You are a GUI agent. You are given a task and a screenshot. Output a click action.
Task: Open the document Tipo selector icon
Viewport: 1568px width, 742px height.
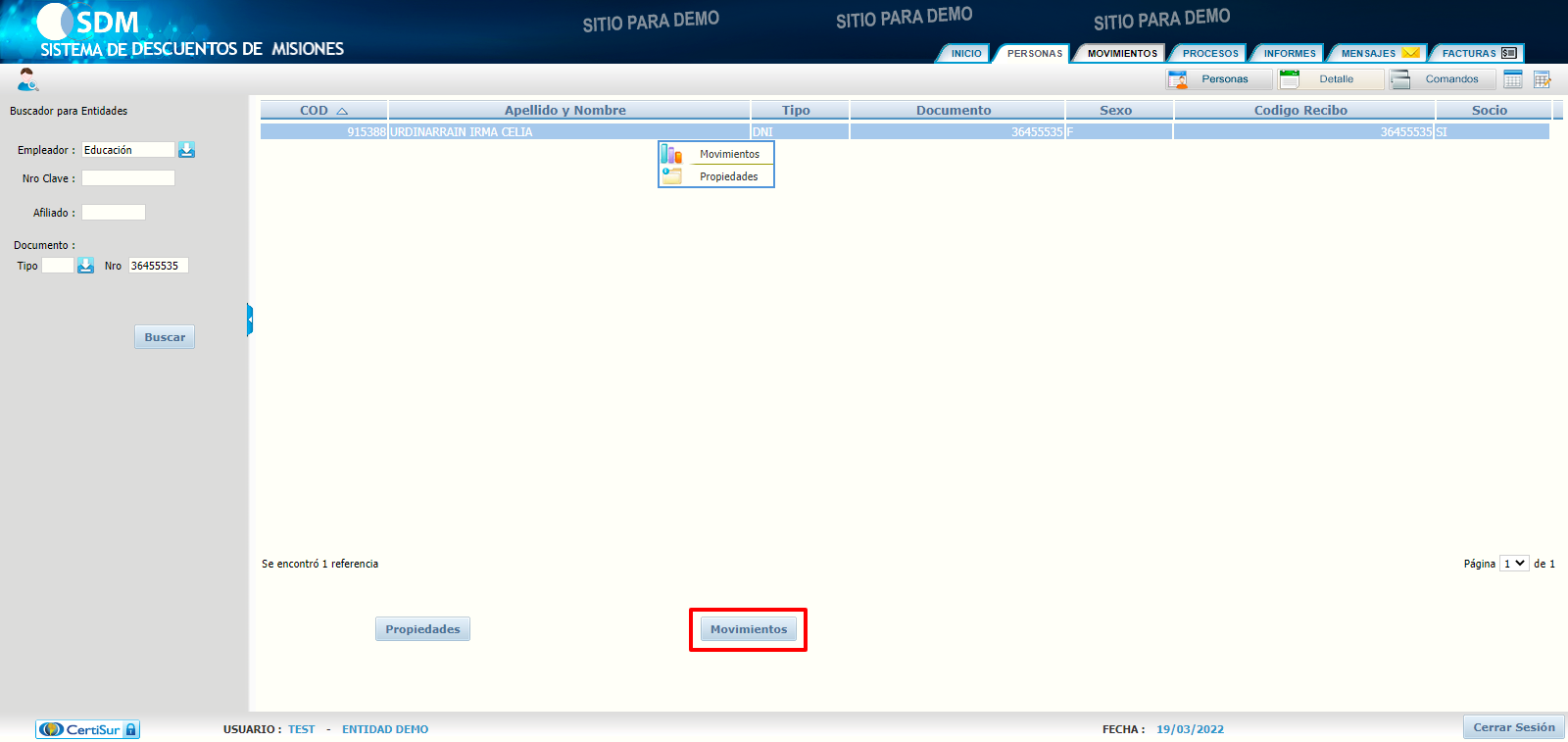pyautogui.click(x=85, y=266)
